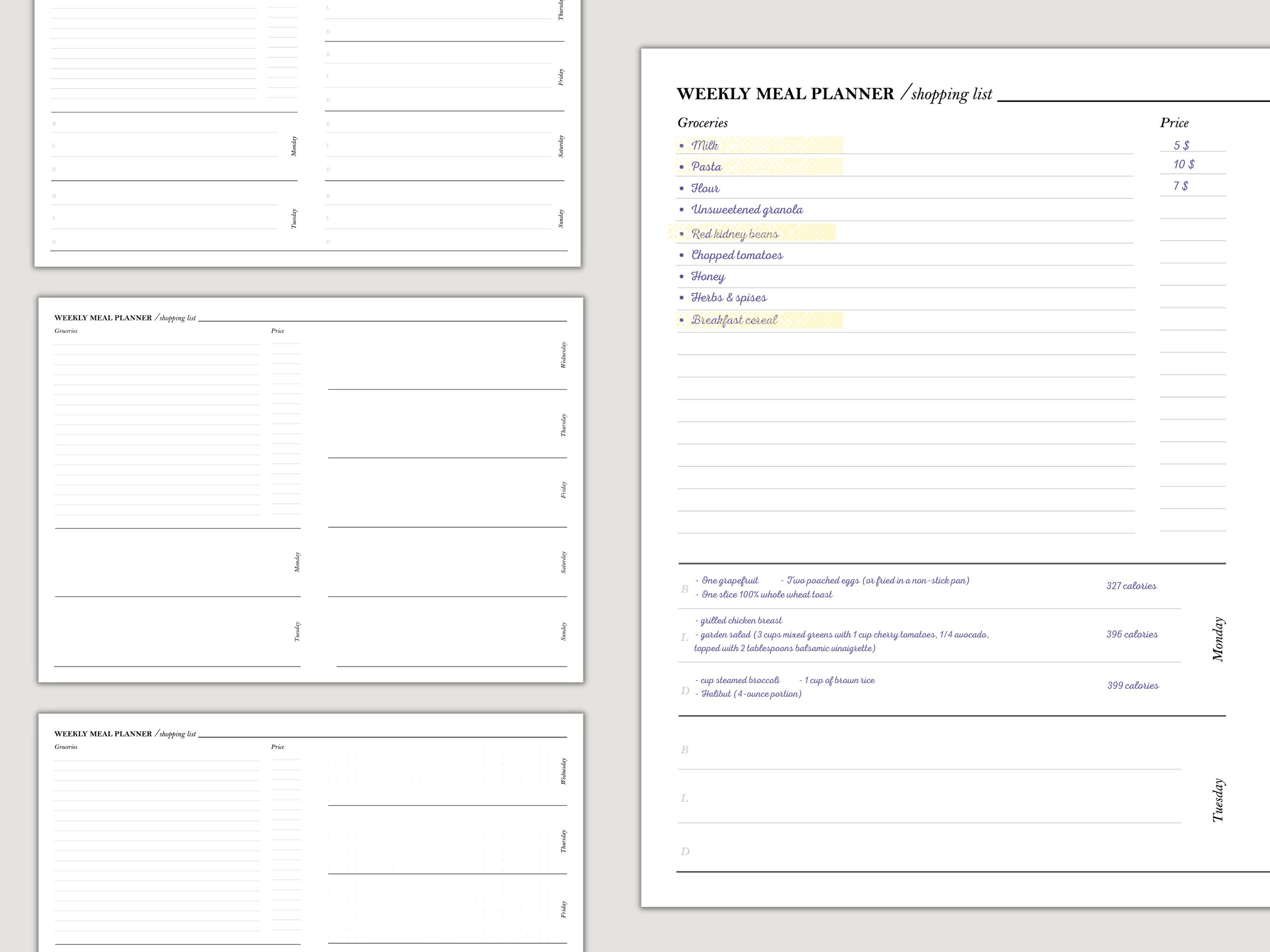Click the garden salad description line
Viewport: 1270px width, 952px height.
click(x=845, y=635)
